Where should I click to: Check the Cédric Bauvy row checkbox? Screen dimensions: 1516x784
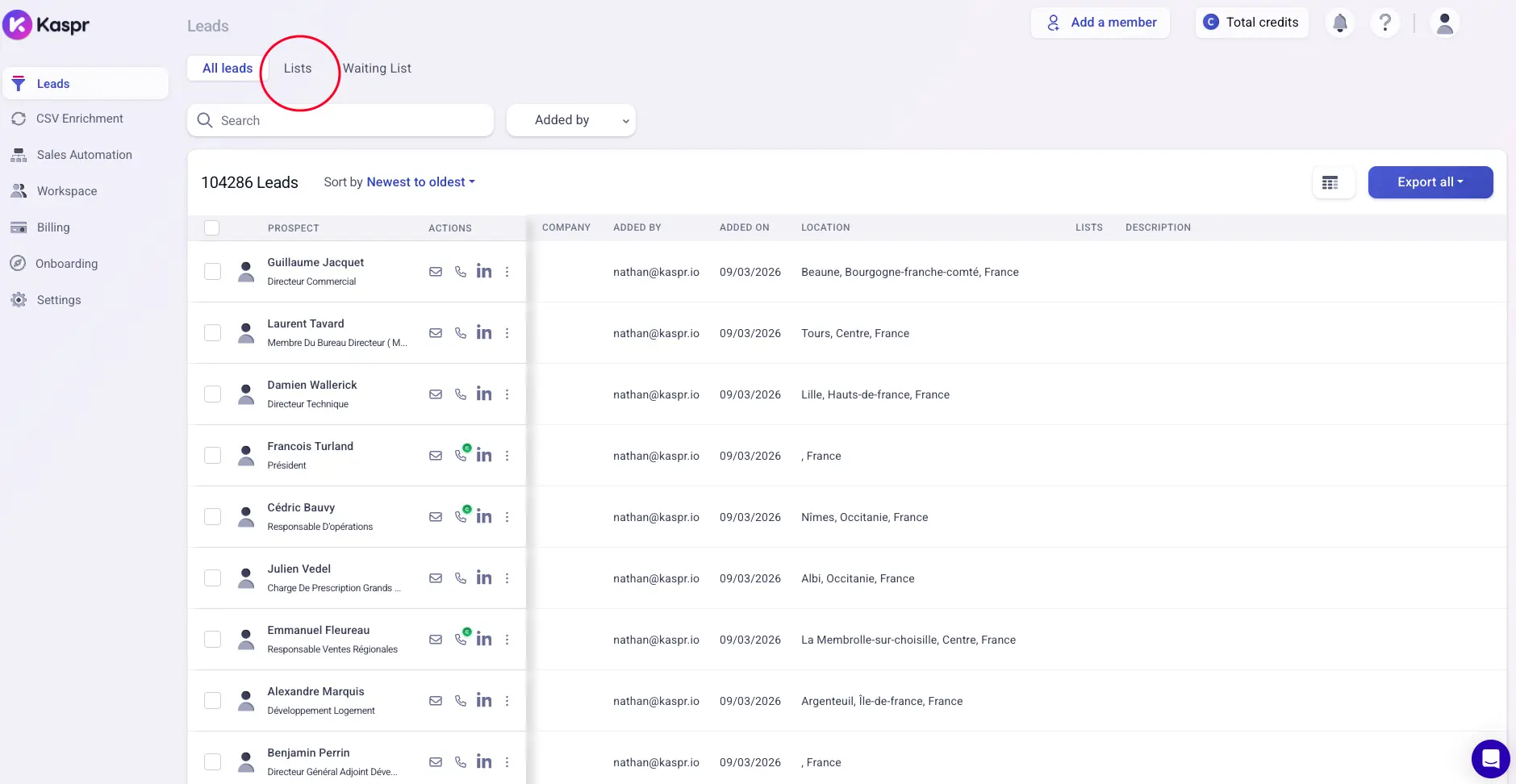tap(213, 517)
